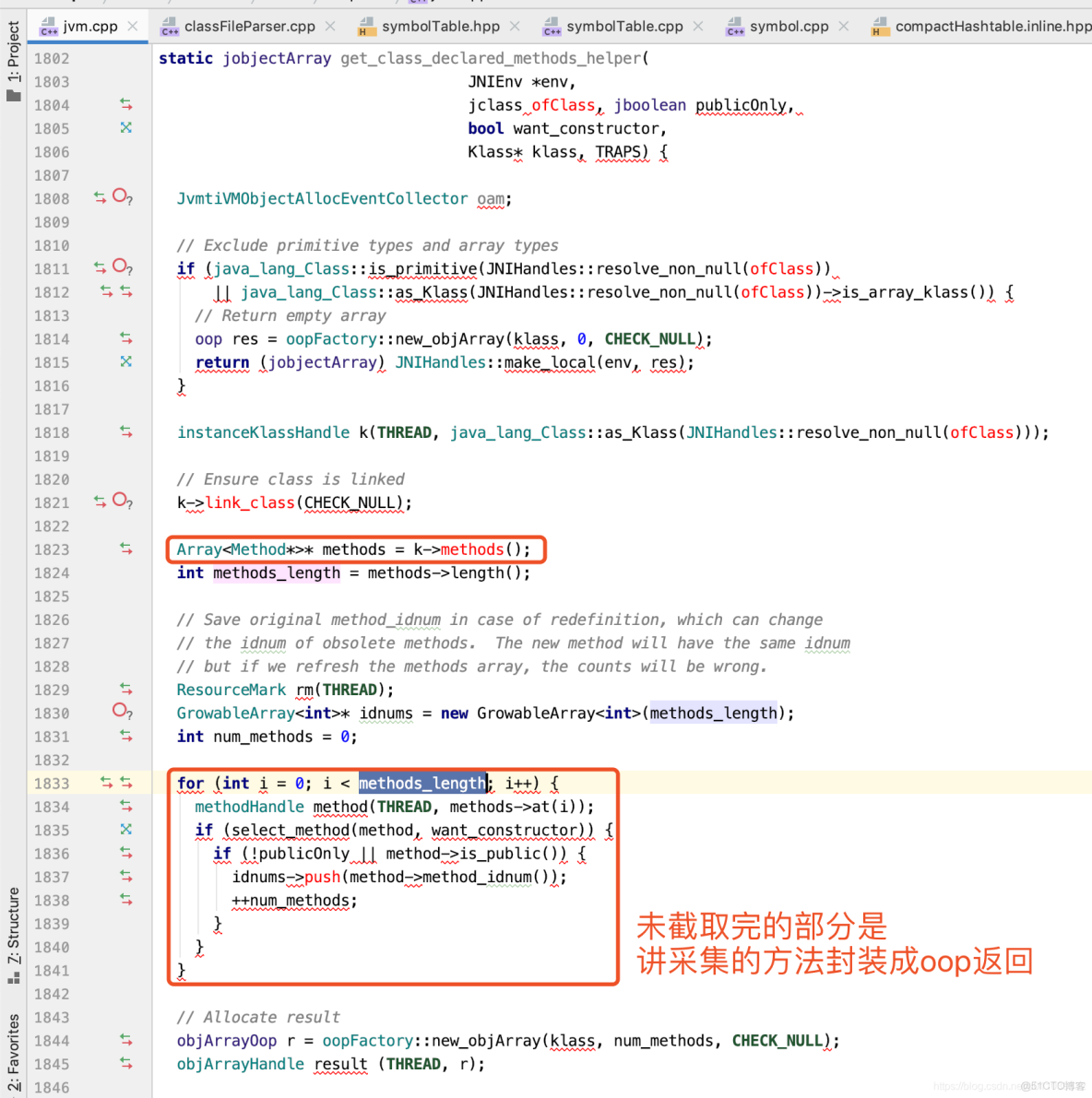Click the blue cross gutter icon beside line 1815
Image resolution: width=1092 pixels, height=1098 pixels.
coord(126,362)
